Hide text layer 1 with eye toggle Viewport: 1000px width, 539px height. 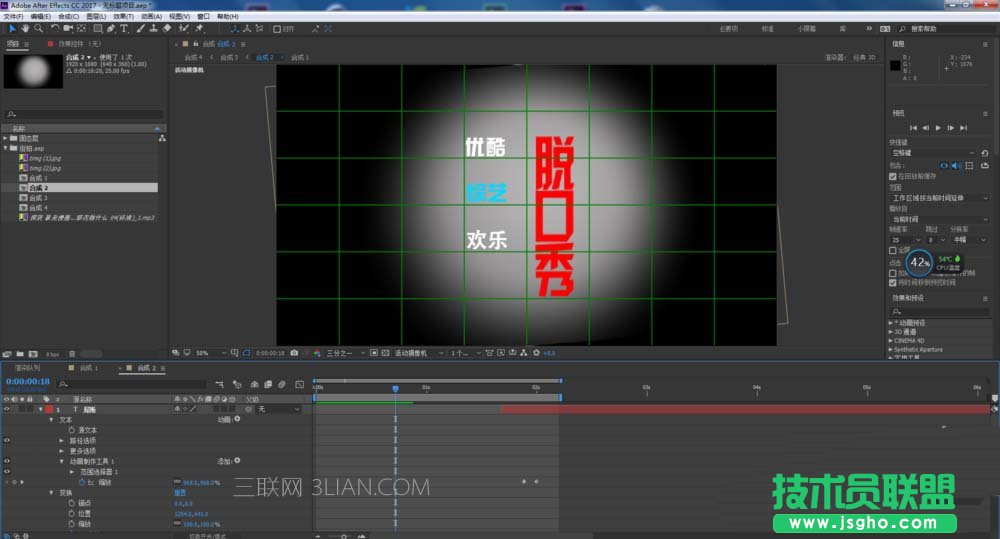tap(7, 409)
